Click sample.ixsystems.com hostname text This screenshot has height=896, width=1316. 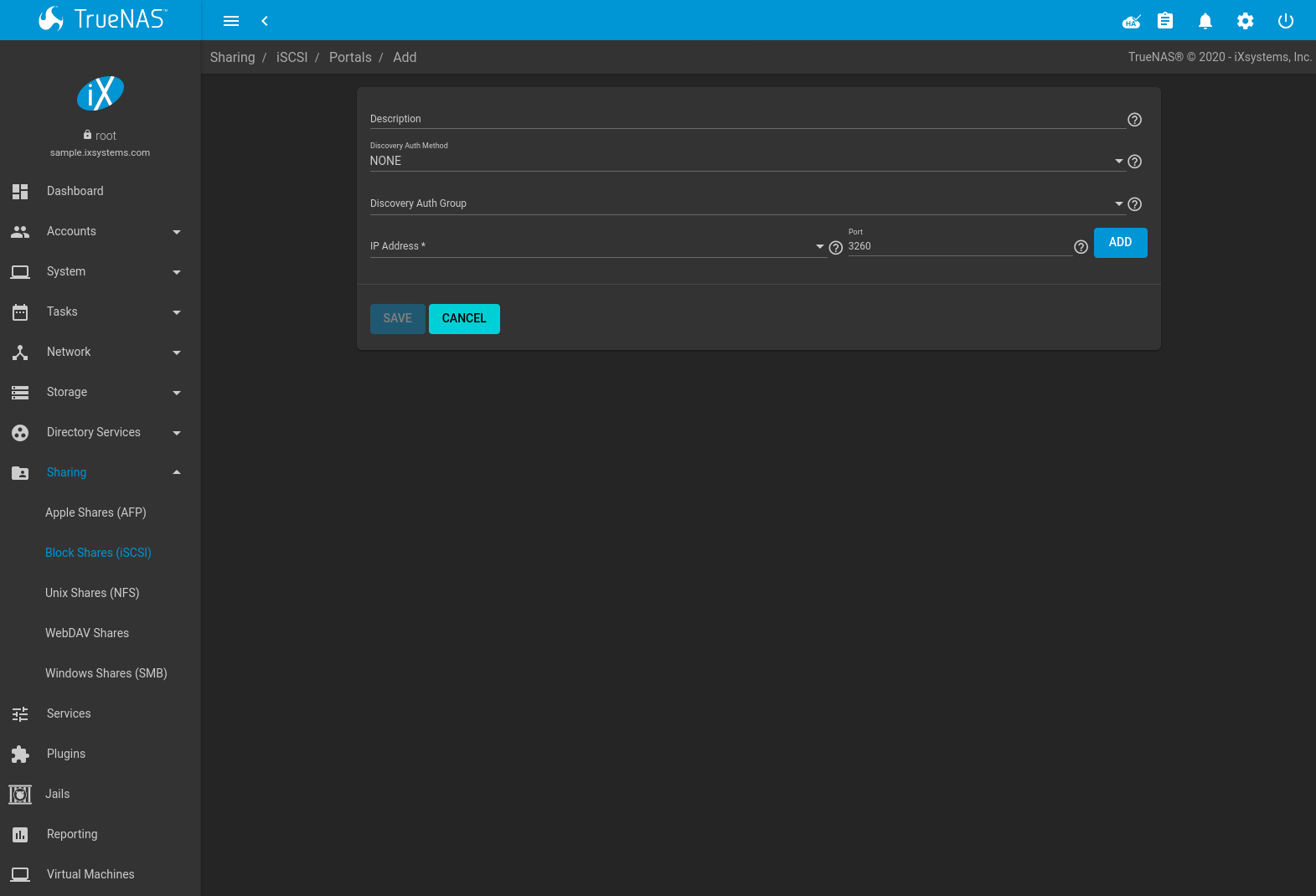pos(100,152)
